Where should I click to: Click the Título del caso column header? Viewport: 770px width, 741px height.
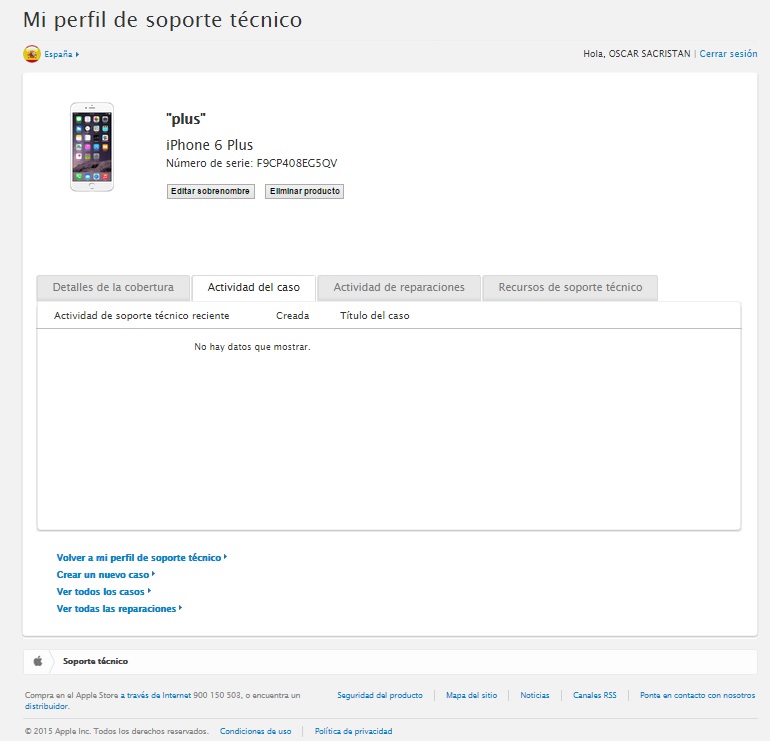375,316
